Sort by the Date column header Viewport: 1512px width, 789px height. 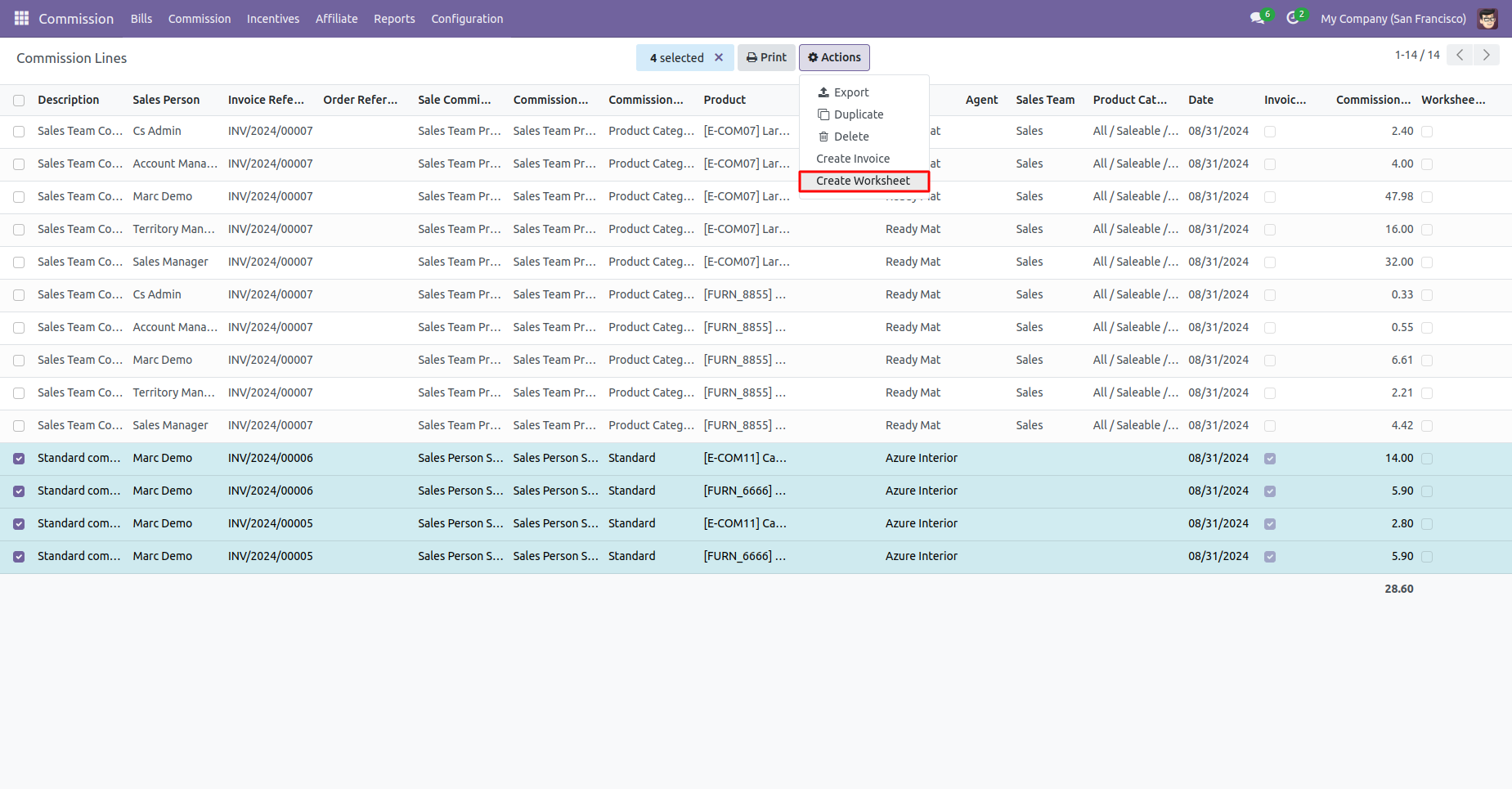[1200, 100]
